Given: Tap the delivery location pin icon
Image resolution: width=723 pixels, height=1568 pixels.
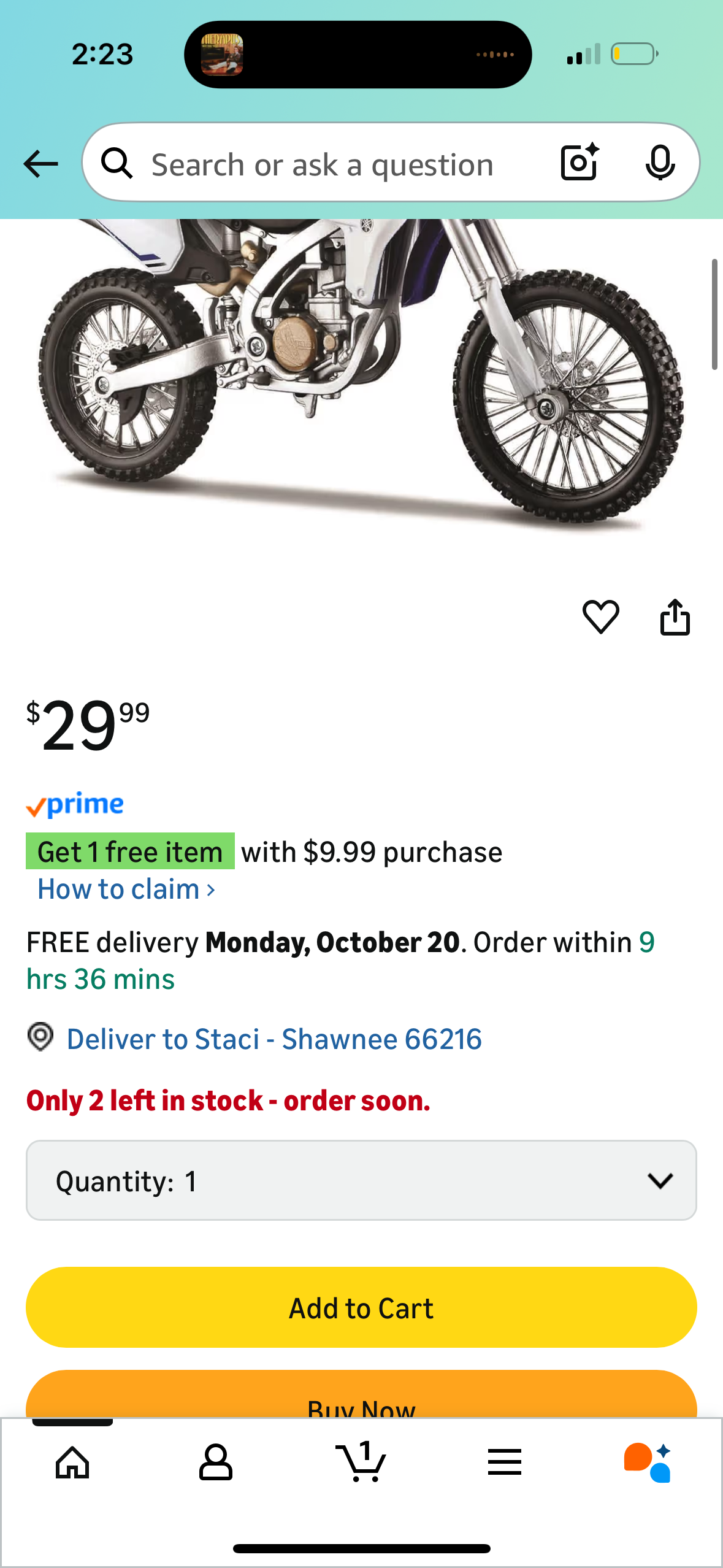Looking at the screenshot, I should [40, 1037].
